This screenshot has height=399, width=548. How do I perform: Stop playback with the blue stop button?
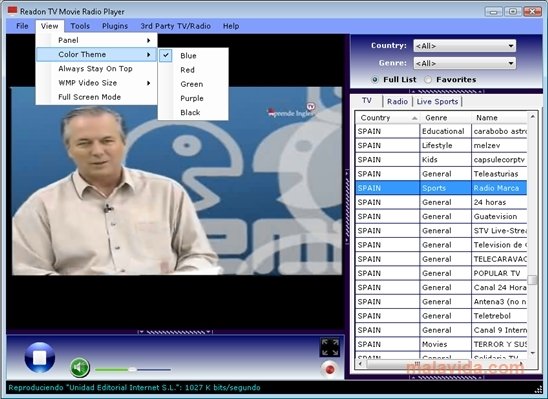pyautogui.click(x=40, y=357)
